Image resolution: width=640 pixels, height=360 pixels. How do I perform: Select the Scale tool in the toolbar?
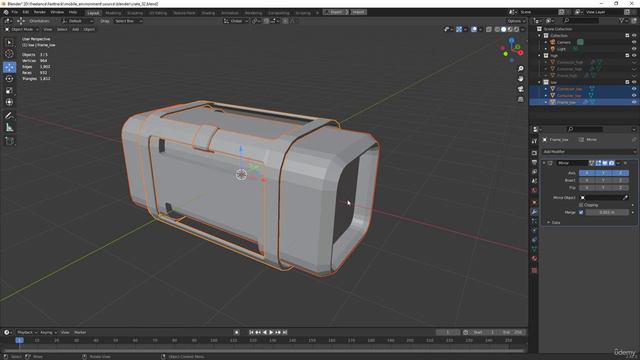pyautogui.click(x=9, y=91)
